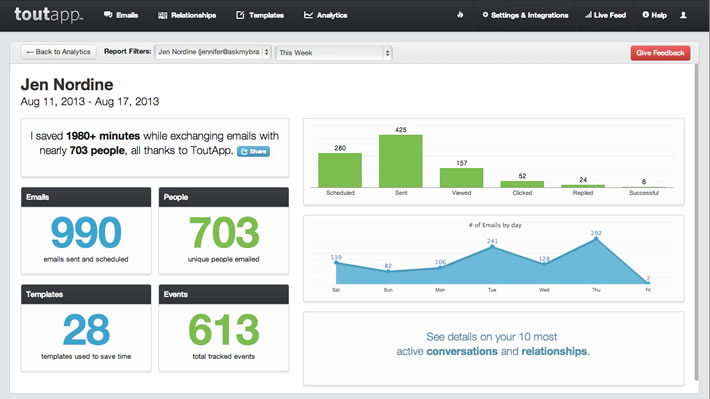This screenshot has width=710, height=399.
Task: Click the Emails chat bubble icon
Action: pos(108,15)
